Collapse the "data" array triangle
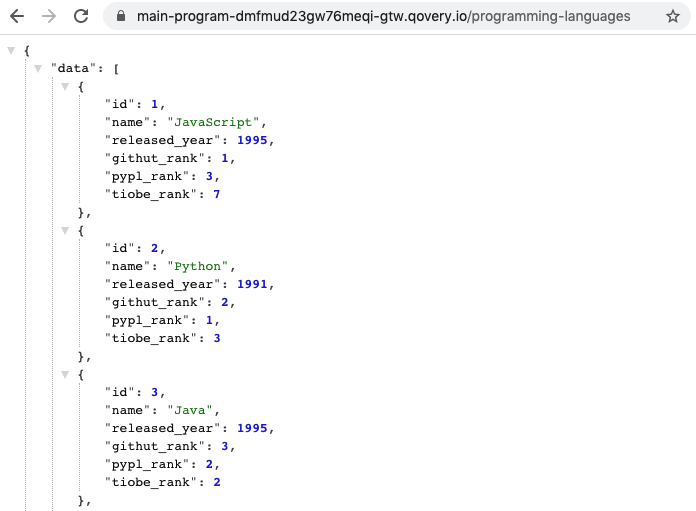Image resolution: width=696 pixels, height=511 pixels. point(38,68)
